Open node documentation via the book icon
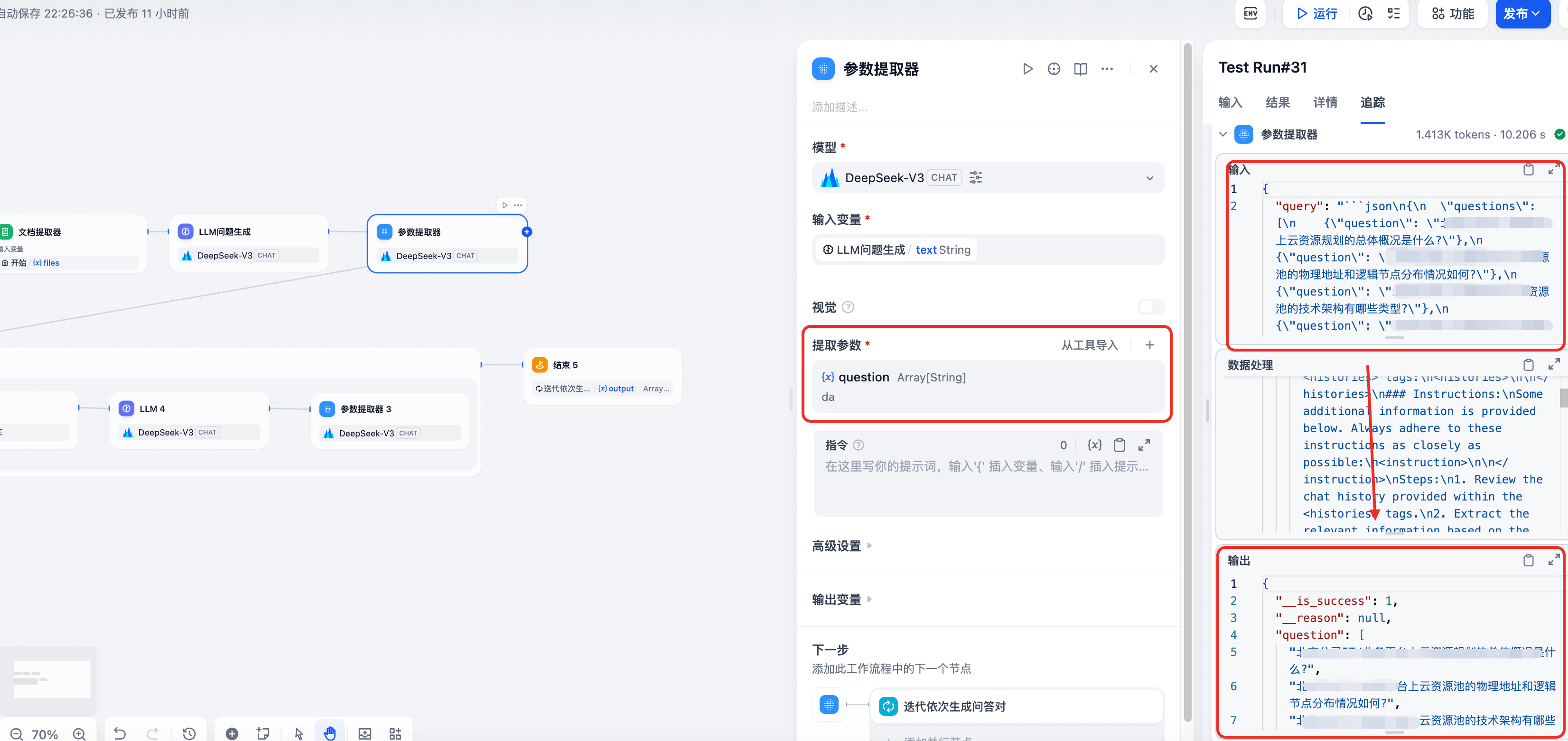This screenshot has width=1568, height=741. (x=1081, y=69)
